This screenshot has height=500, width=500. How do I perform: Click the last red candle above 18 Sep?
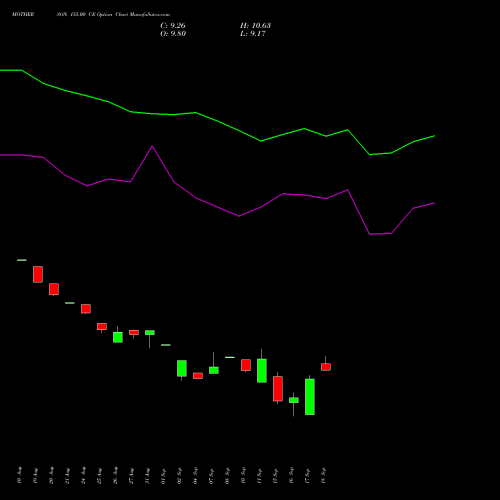tap(326, 367)
